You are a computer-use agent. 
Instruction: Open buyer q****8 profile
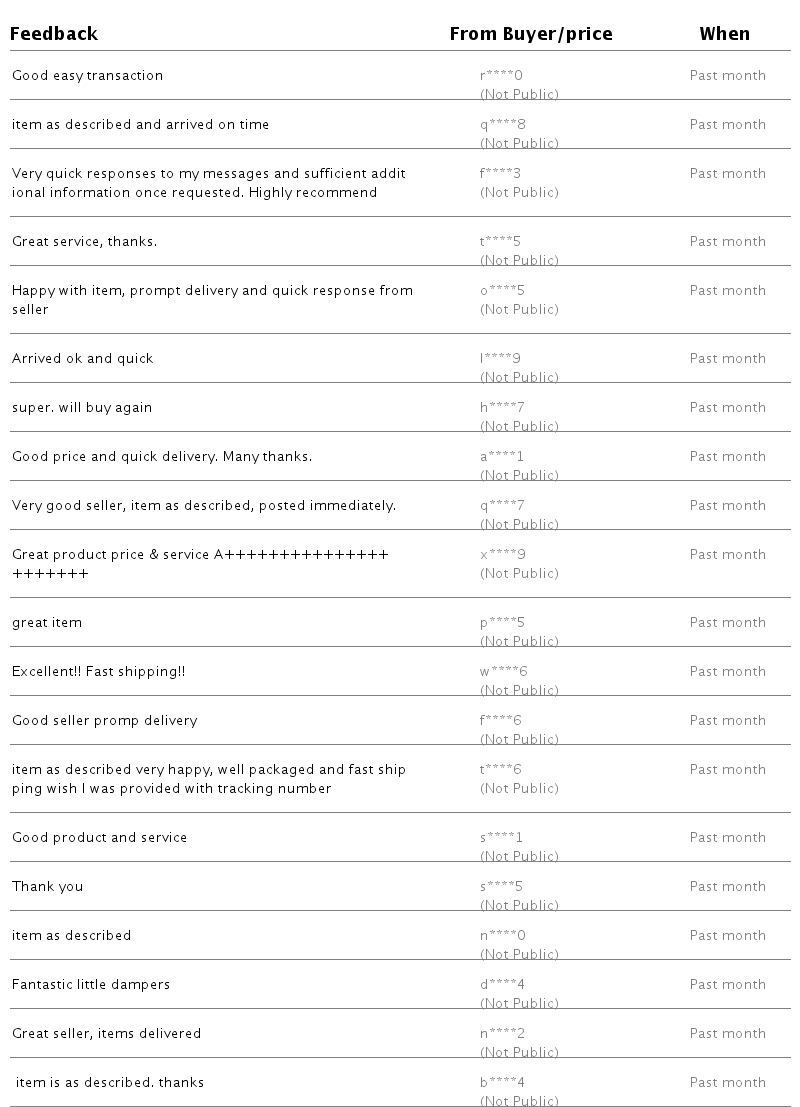pos(502,125)
